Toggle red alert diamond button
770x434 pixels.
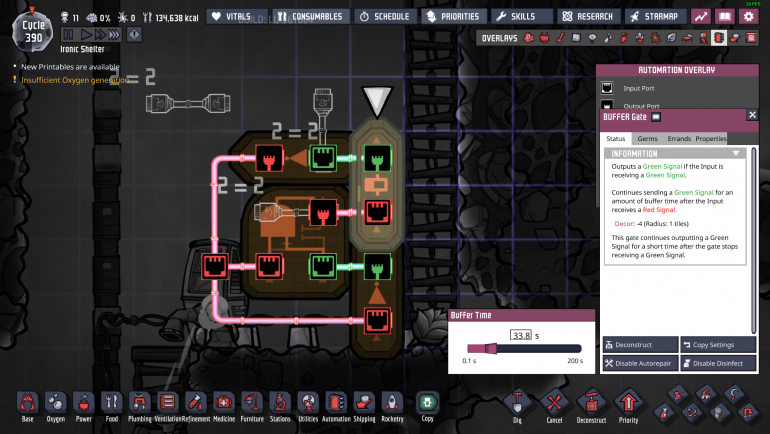click(134, 34)
